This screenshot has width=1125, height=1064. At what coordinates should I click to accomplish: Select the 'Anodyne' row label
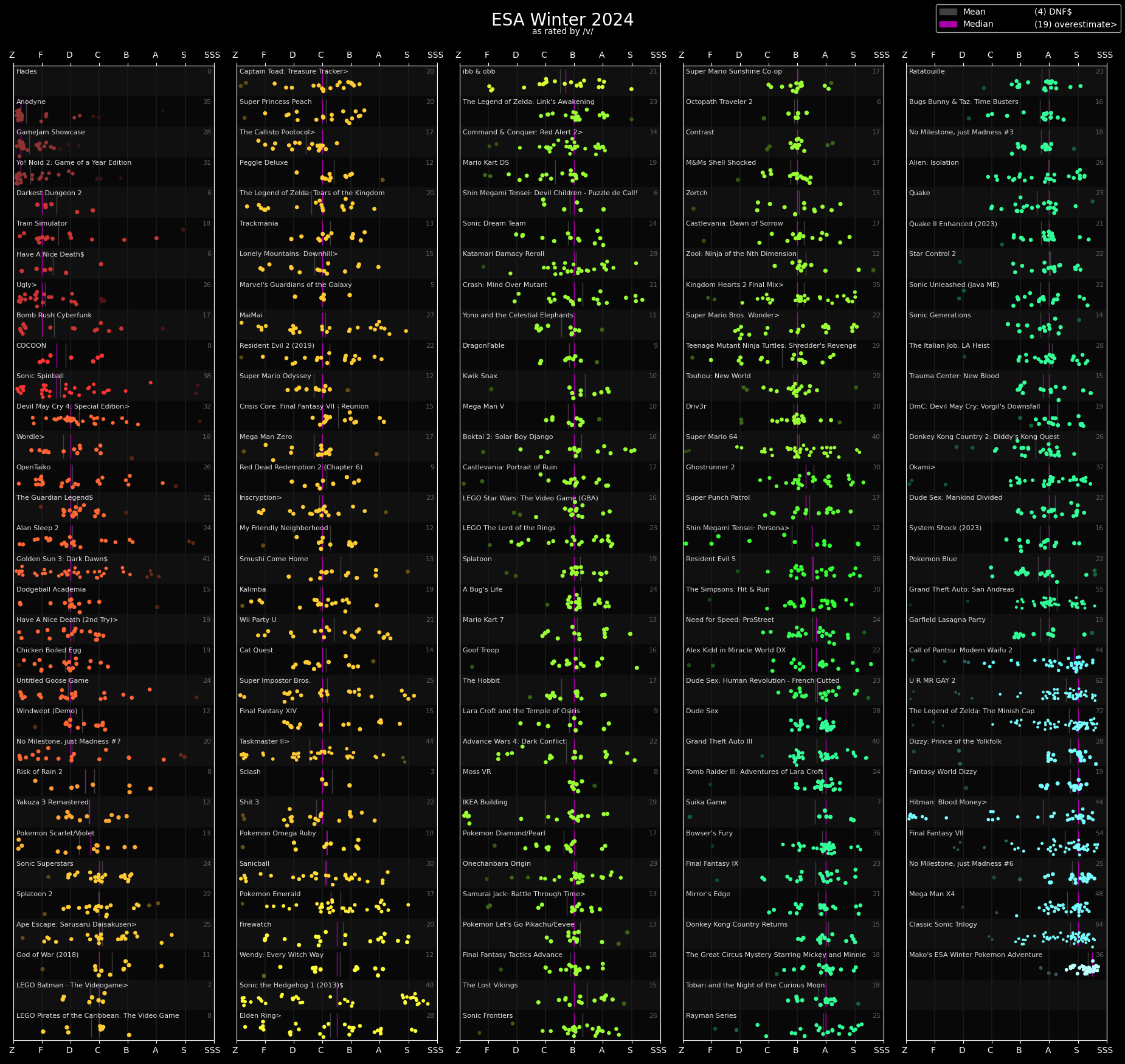coord(31,102)
